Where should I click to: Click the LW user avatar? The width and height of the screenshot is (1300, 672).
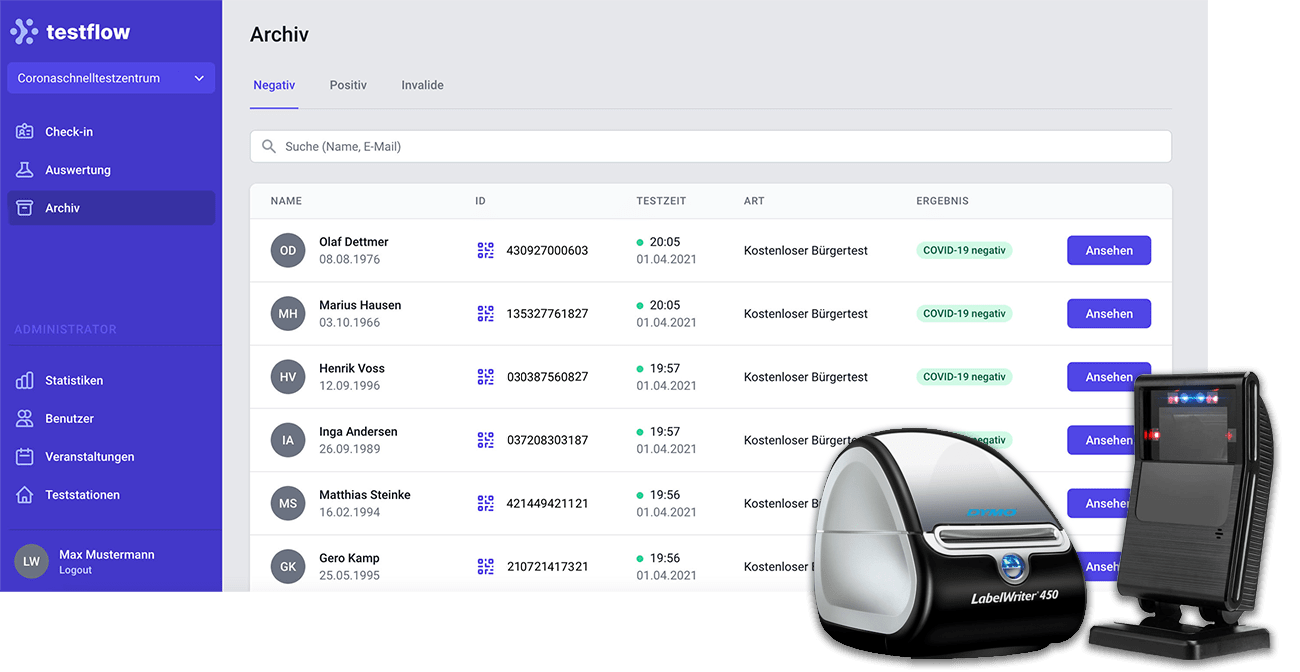31,562
